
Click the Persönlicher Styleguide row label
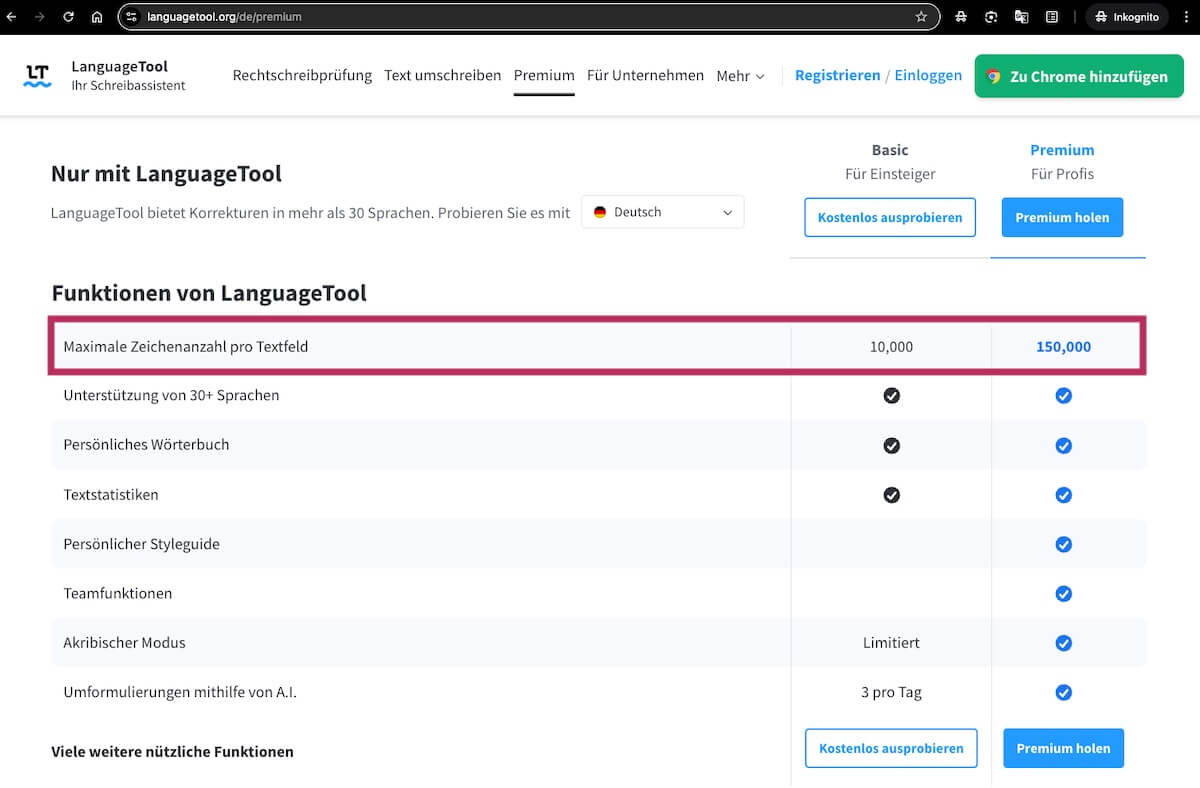[141, 544]
